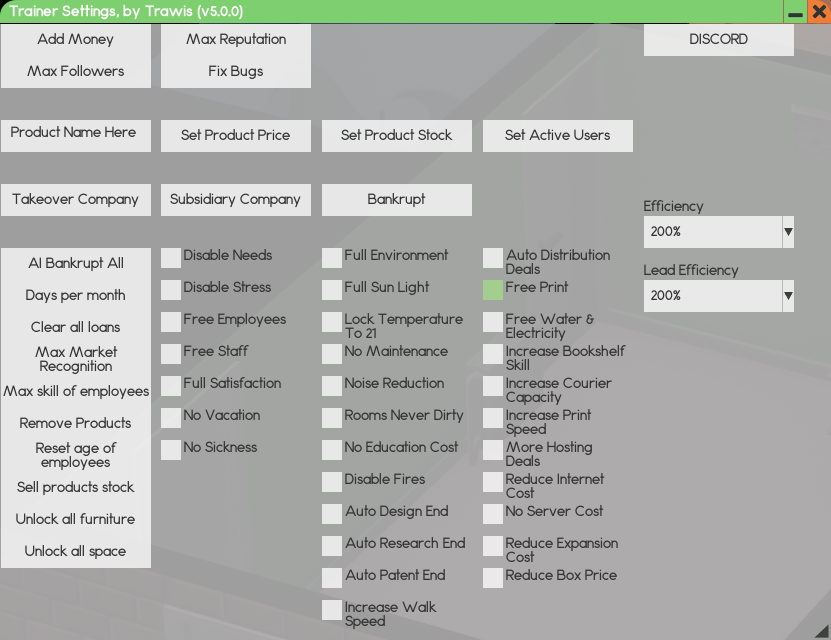The image size is (831, 640).
Task: Enable the Disable Needs checkbox
Action: (x=171, y=258)
